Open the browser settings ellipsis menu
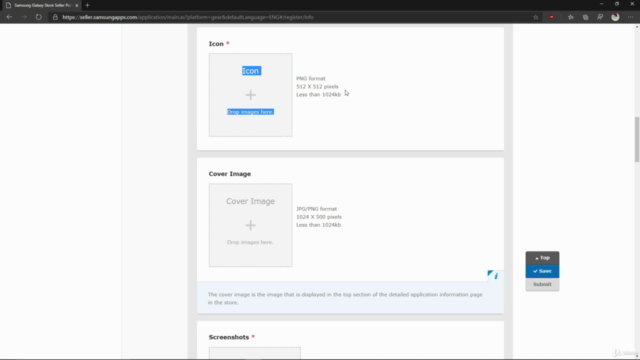 click(x=631, y=17)
